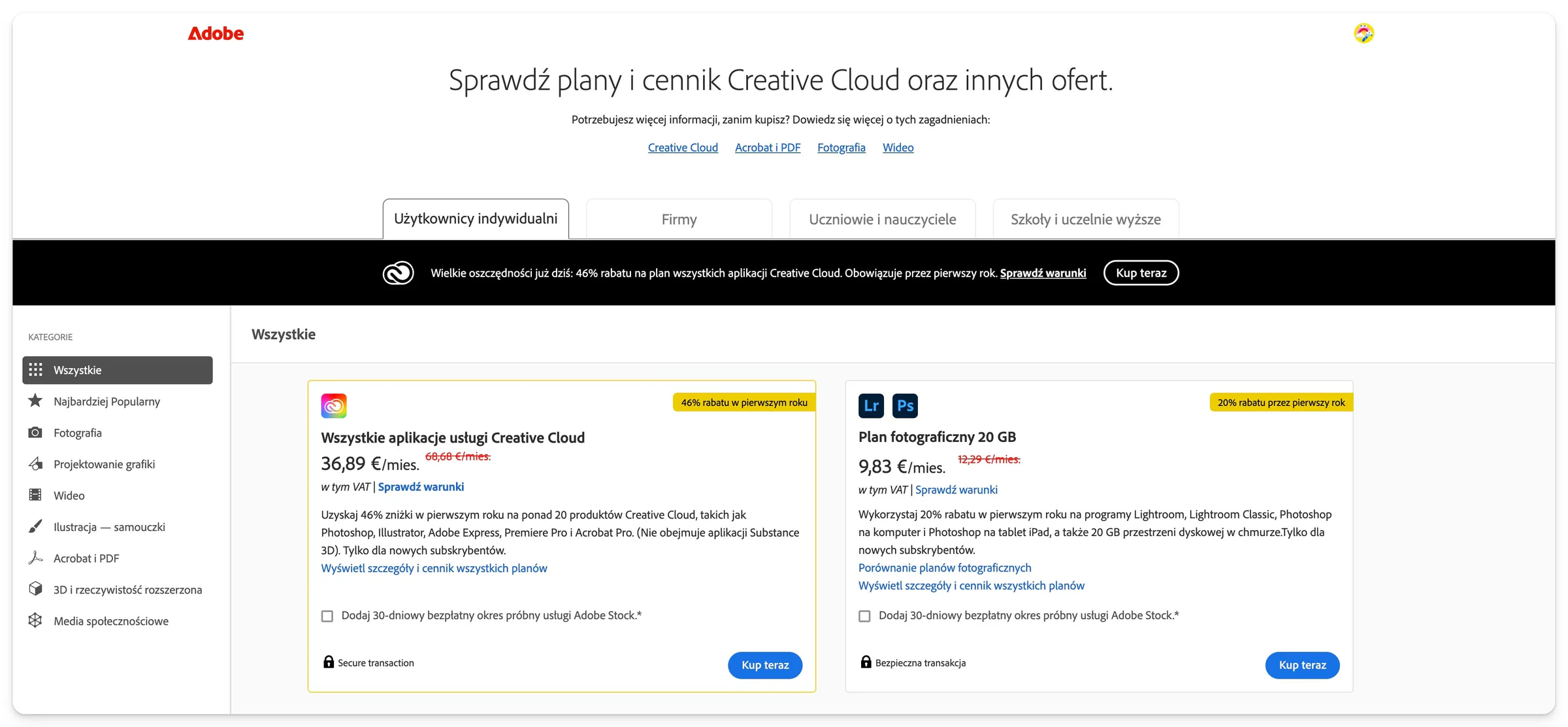Click the 46% rabatu w pierwszym roku badge

click(744, 403)
